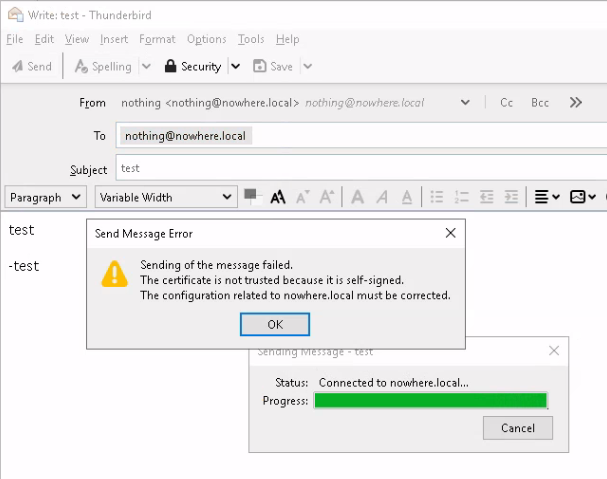Expand more address fields chevron

tap(576, 103)
